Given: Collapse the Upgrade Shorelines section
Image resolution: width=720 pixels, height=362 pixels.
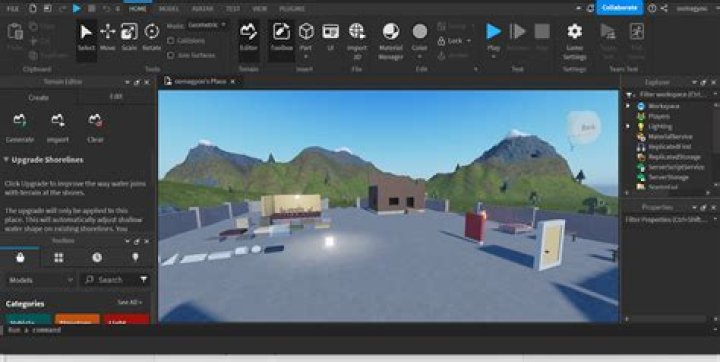Looking at the screenshot, I should pos(6,159).
